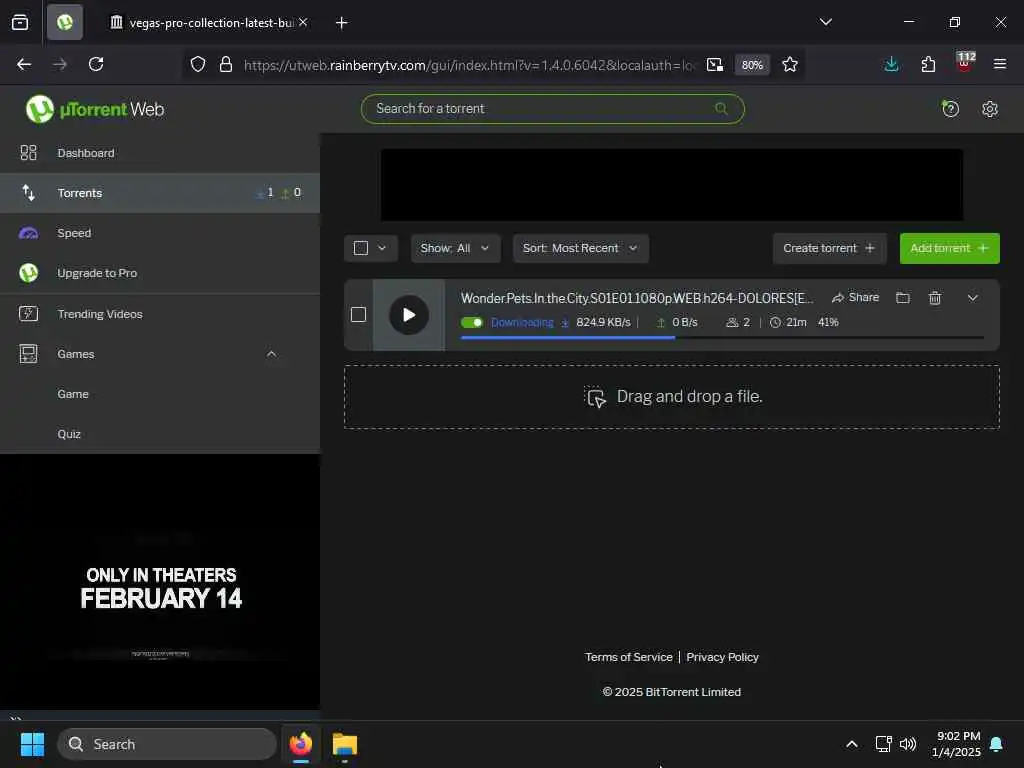This screenshot has height=768, width=1024.
Task: Open the select-all dropdown arrow
Action: point(382,248)
